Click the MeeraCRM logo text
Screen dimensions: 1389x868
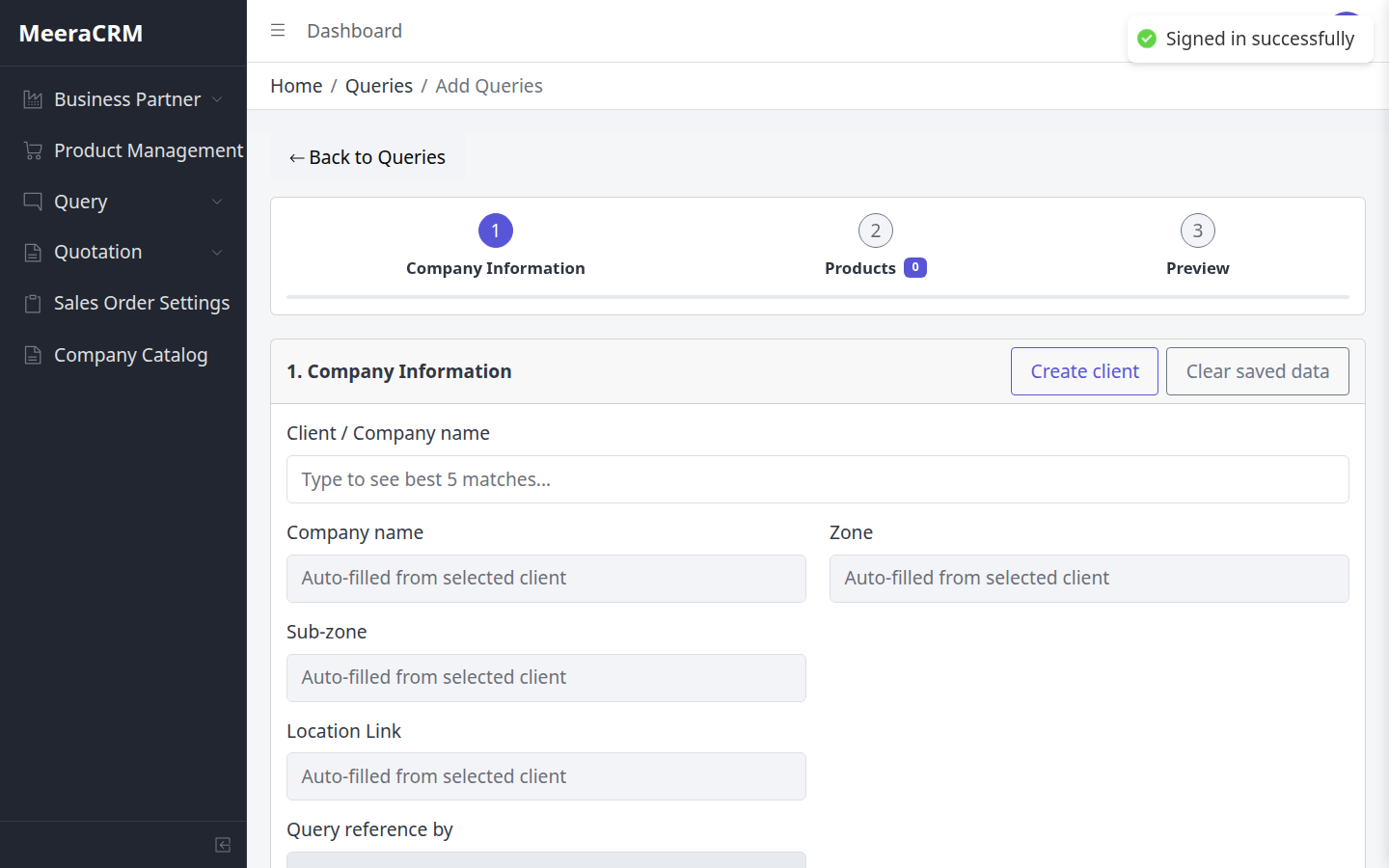point(81,34)
